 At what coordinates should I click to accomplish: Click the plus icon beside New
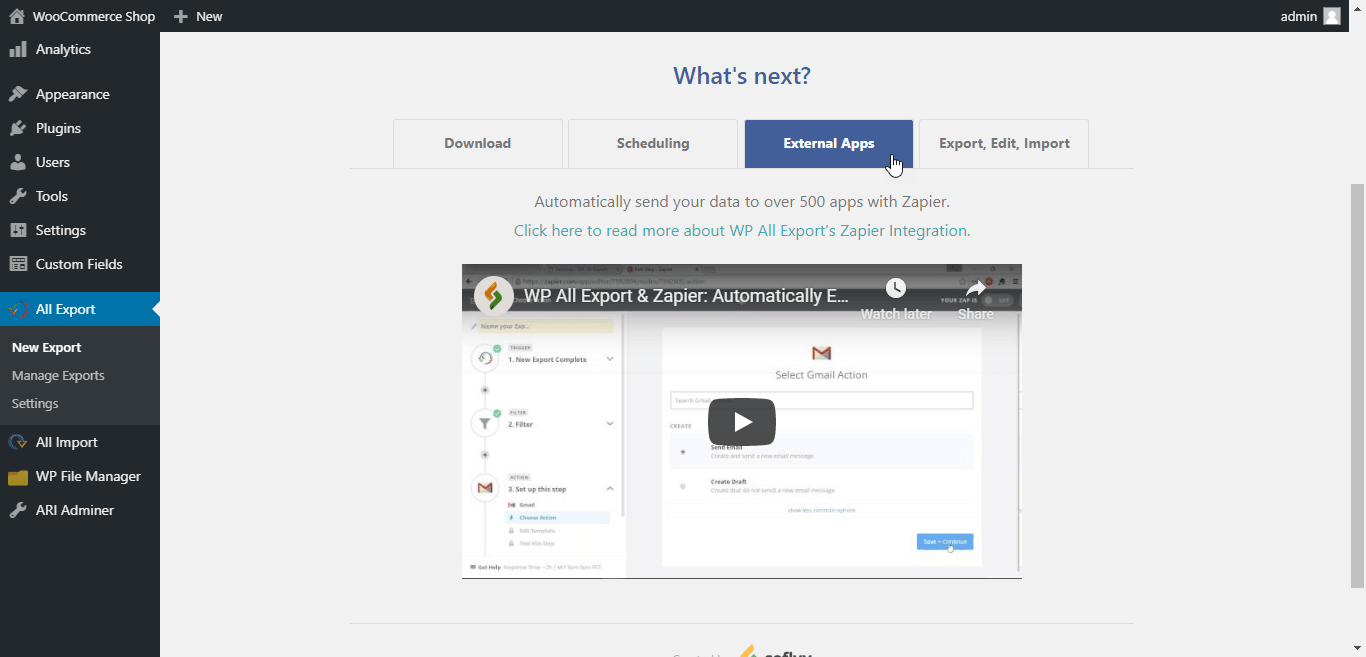180,16
